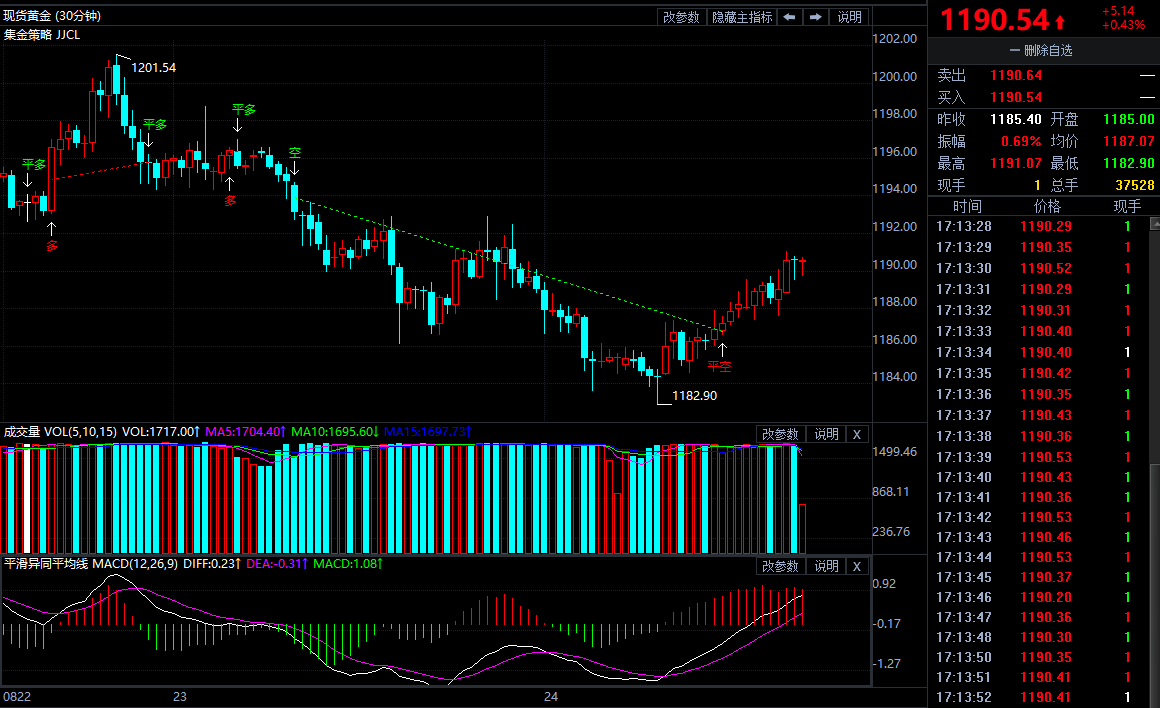Image resolution: width=1160 pixels, height=708 pixels.
Task: Click the 买入 price 1190.54
Action: click(1016, 97)
